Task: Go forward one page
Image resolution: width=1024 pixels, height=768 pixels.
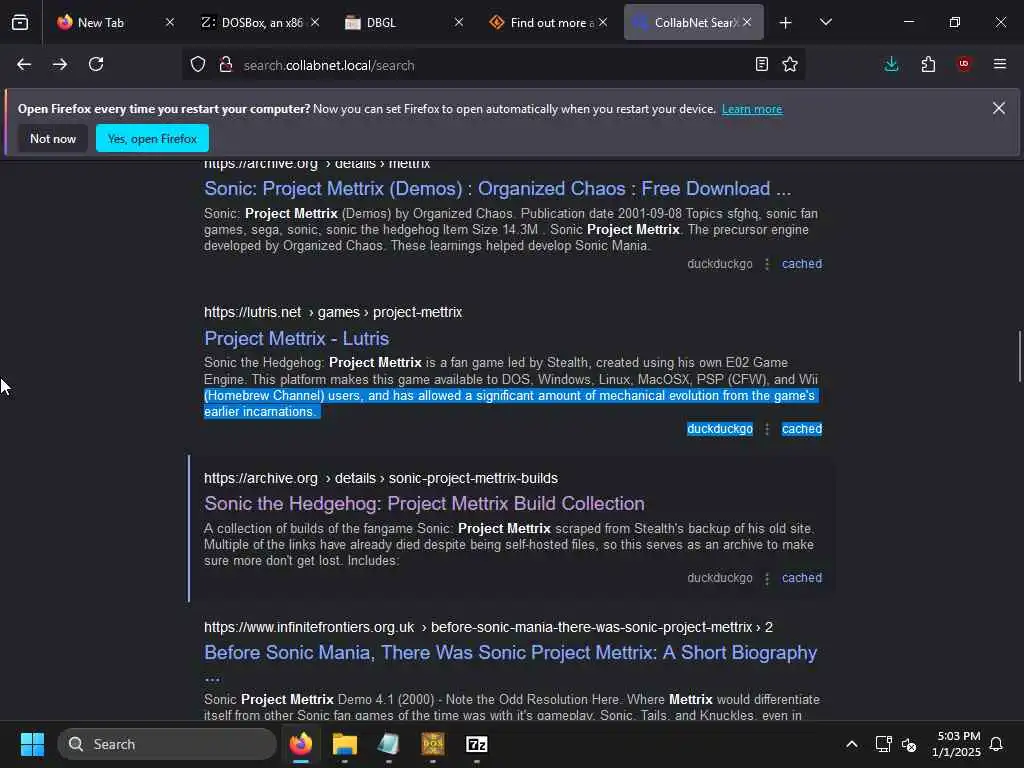Action: (x=60, y=64)
